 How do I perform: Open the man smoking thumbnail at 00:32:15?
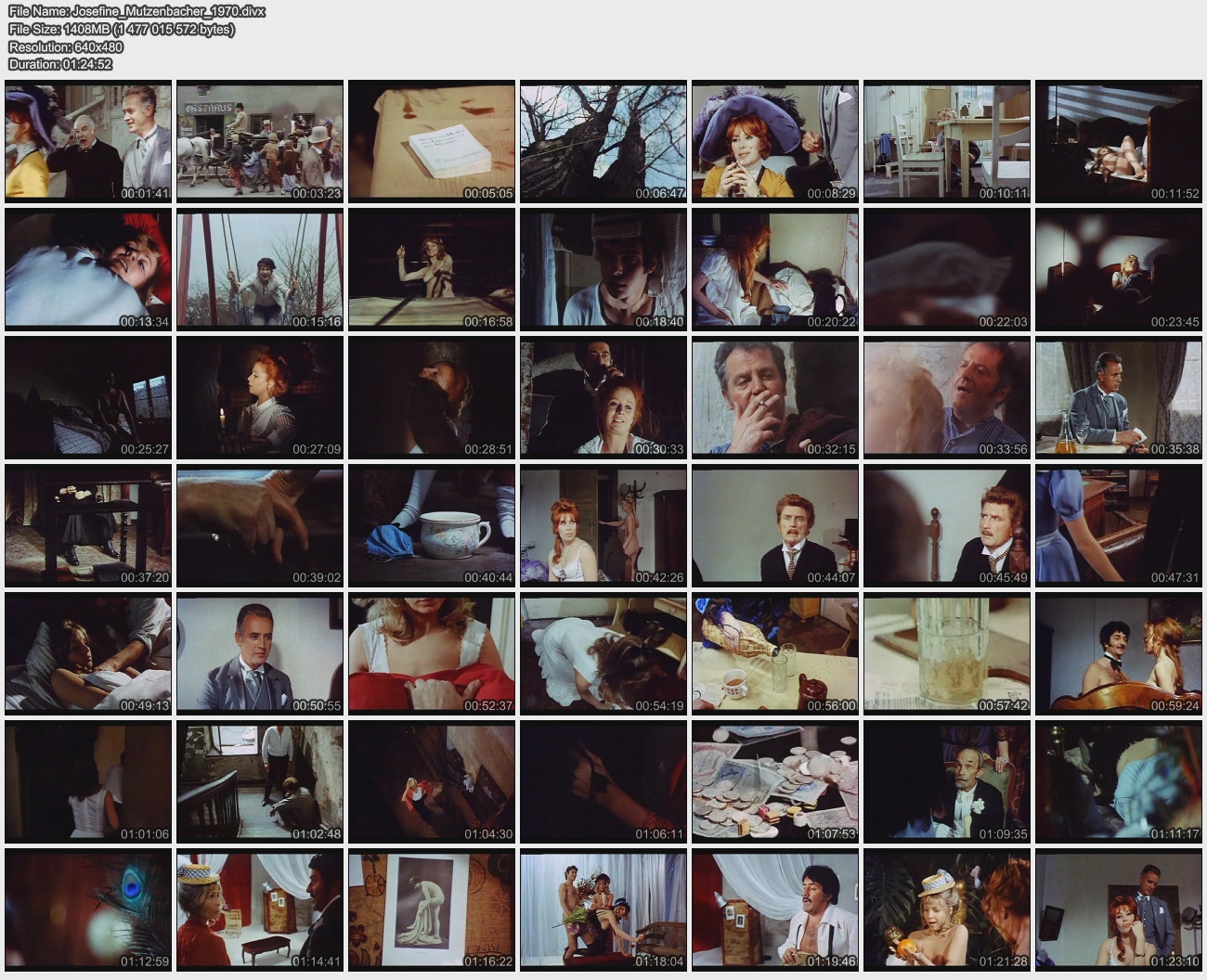775,397
